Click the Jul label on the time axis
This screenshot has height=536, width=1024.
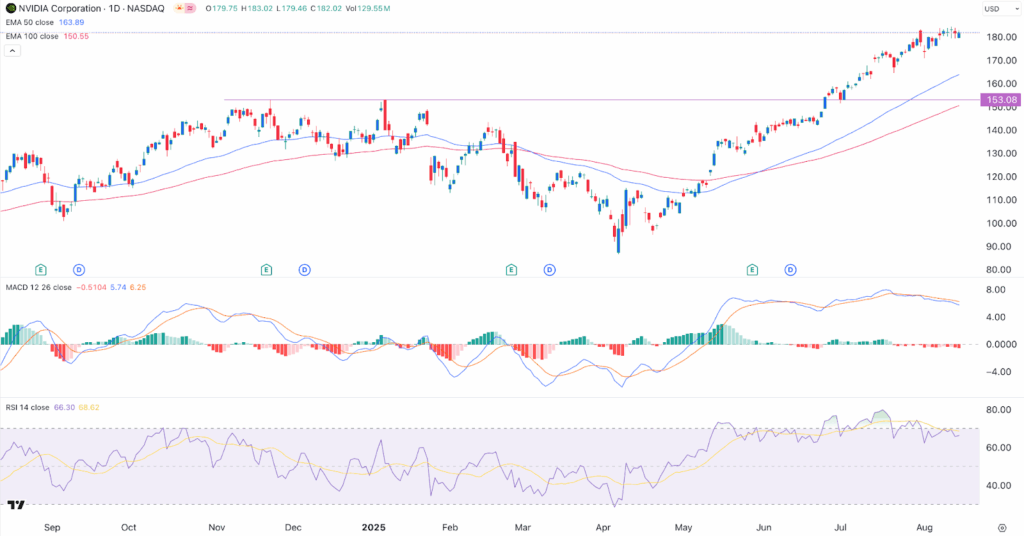[840, 528]
